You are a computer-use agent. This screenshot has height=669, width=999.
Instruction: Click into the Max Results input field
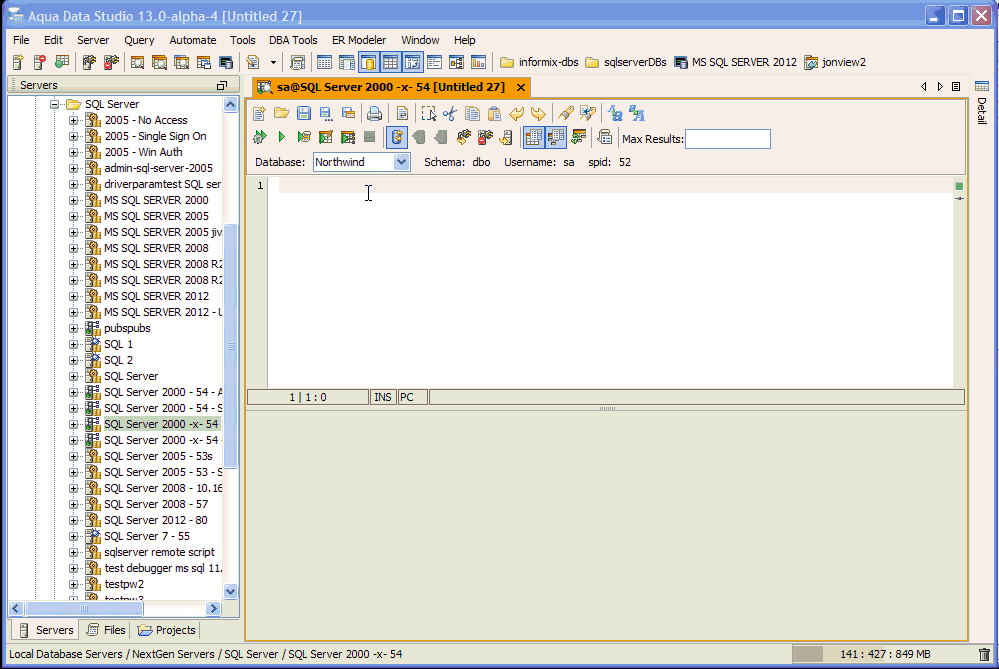pos(728,139)
